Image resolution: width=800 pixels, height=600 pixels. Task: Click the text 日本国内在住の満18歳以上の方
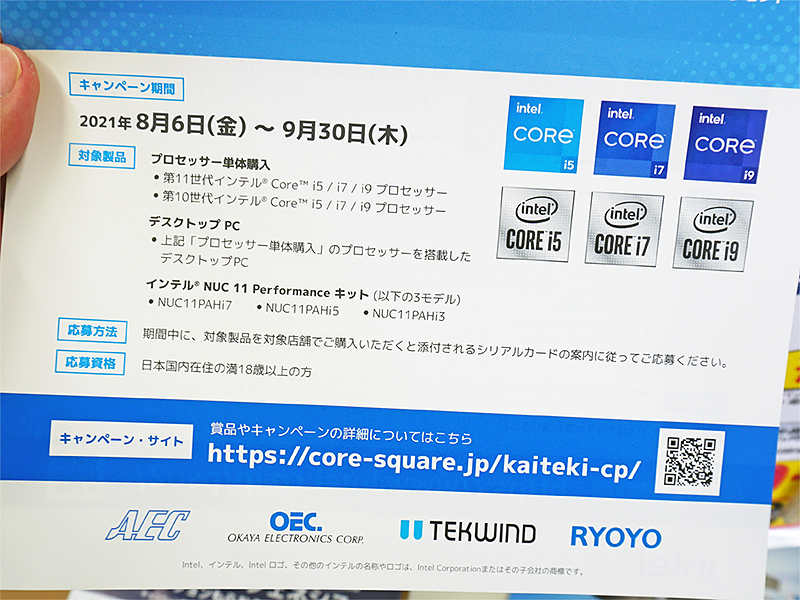(x=227, y=368)
